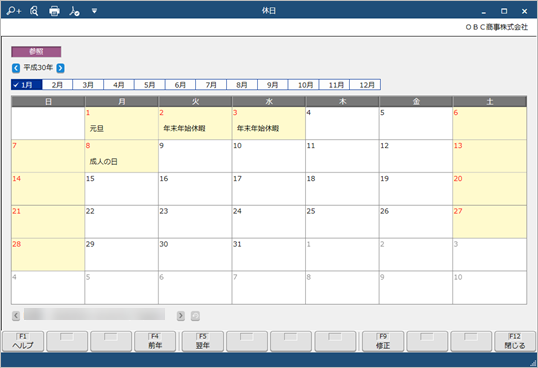Switch to the 9月 tab
This screenshot has height=368, width=538.
click(273, 85)
